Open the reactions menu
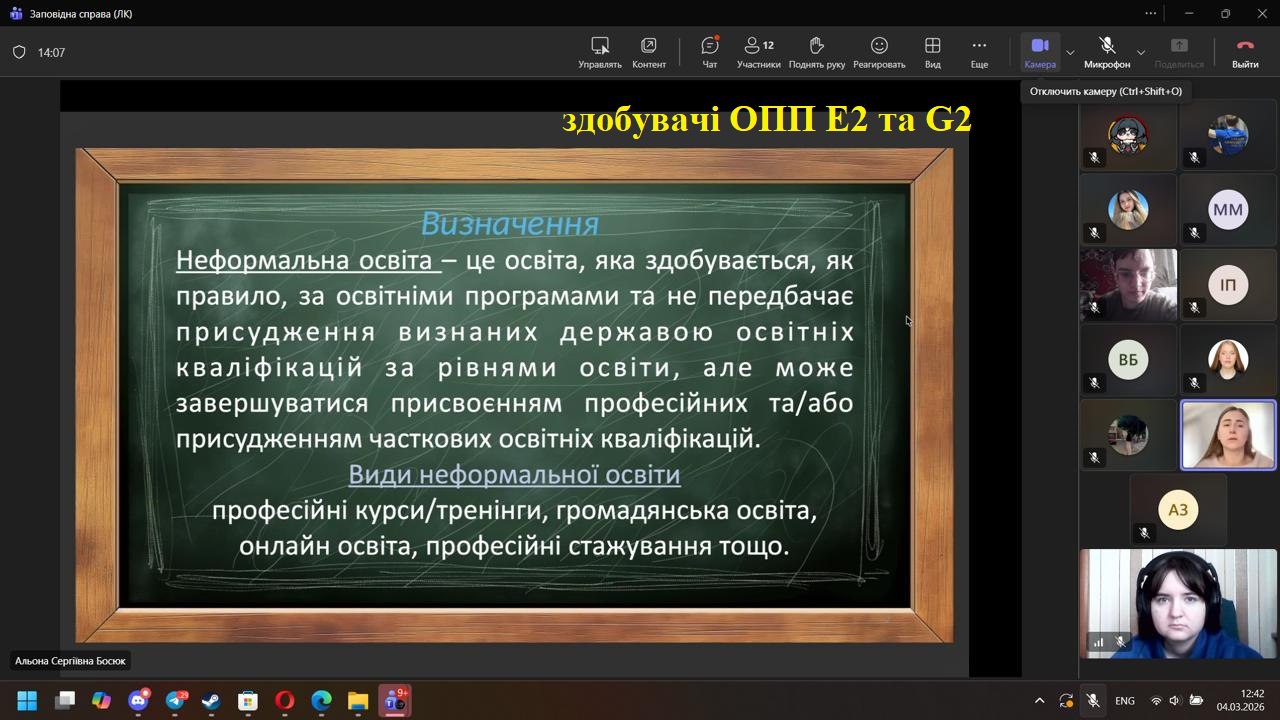Viewport: 1280px width, 720px height. click(x=879, y=52)
